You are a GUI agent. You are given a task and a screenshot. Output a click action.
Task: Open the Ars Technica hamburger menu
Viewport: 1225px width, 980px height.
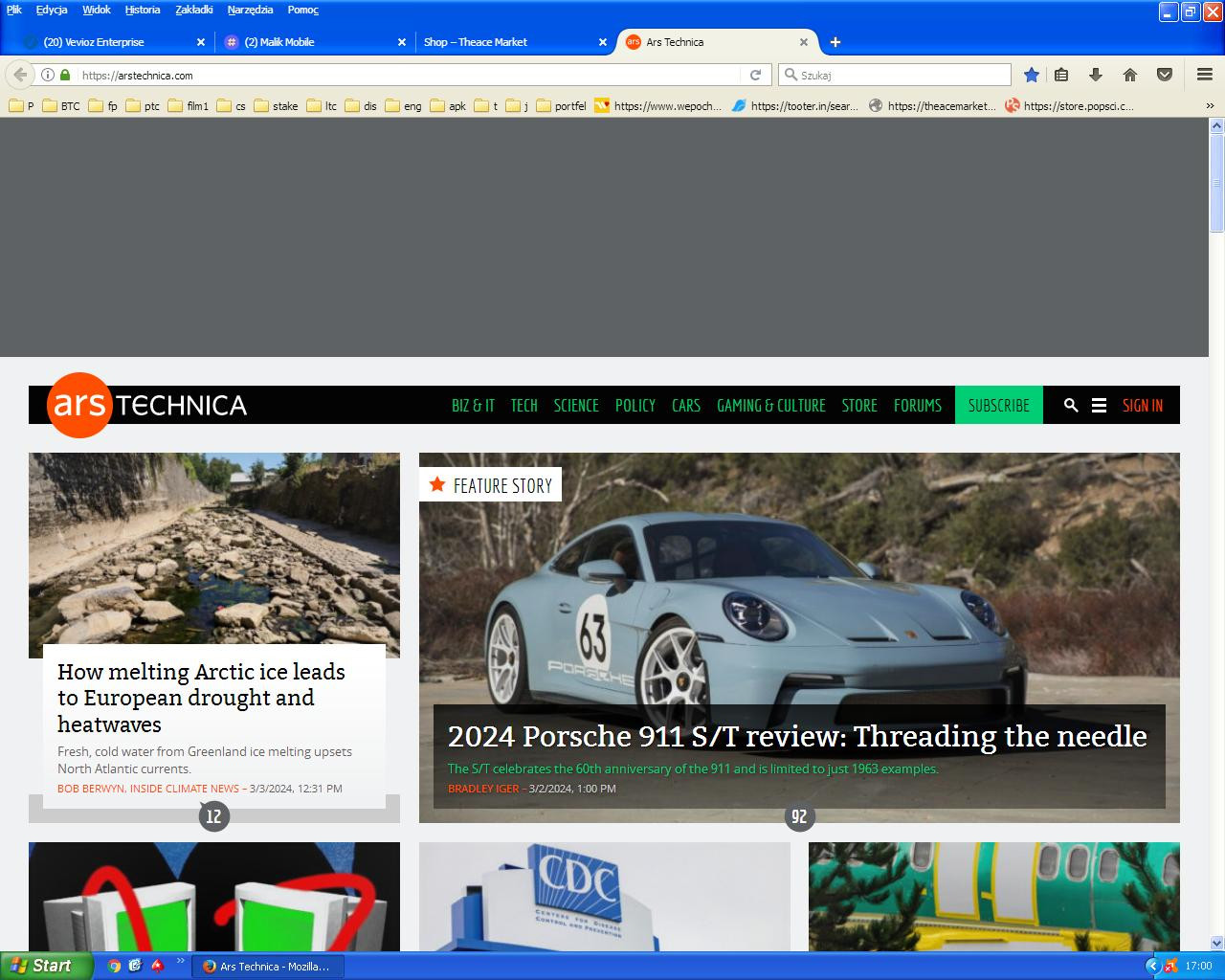point(1099,406)
